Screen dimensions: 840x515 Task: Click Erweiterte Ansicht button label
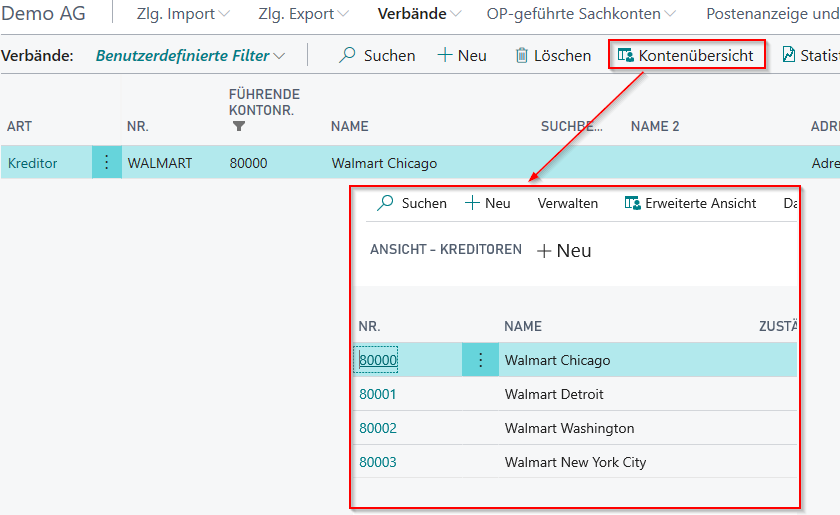(701, 203)
